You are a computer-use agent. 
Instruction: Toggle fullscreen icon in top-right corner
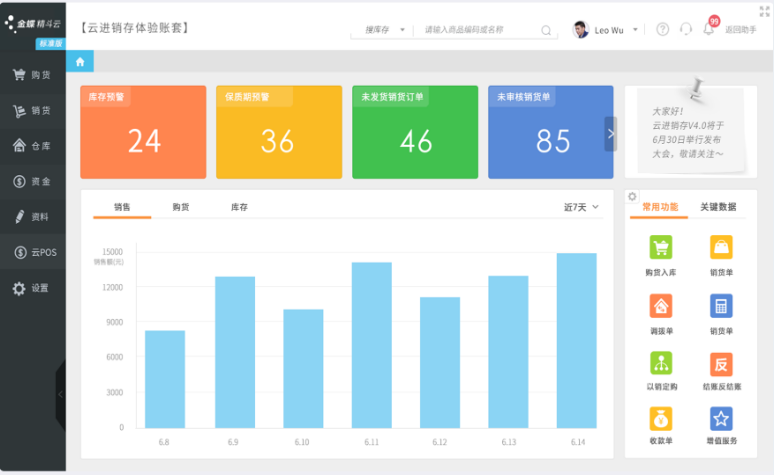coord(764,12)
